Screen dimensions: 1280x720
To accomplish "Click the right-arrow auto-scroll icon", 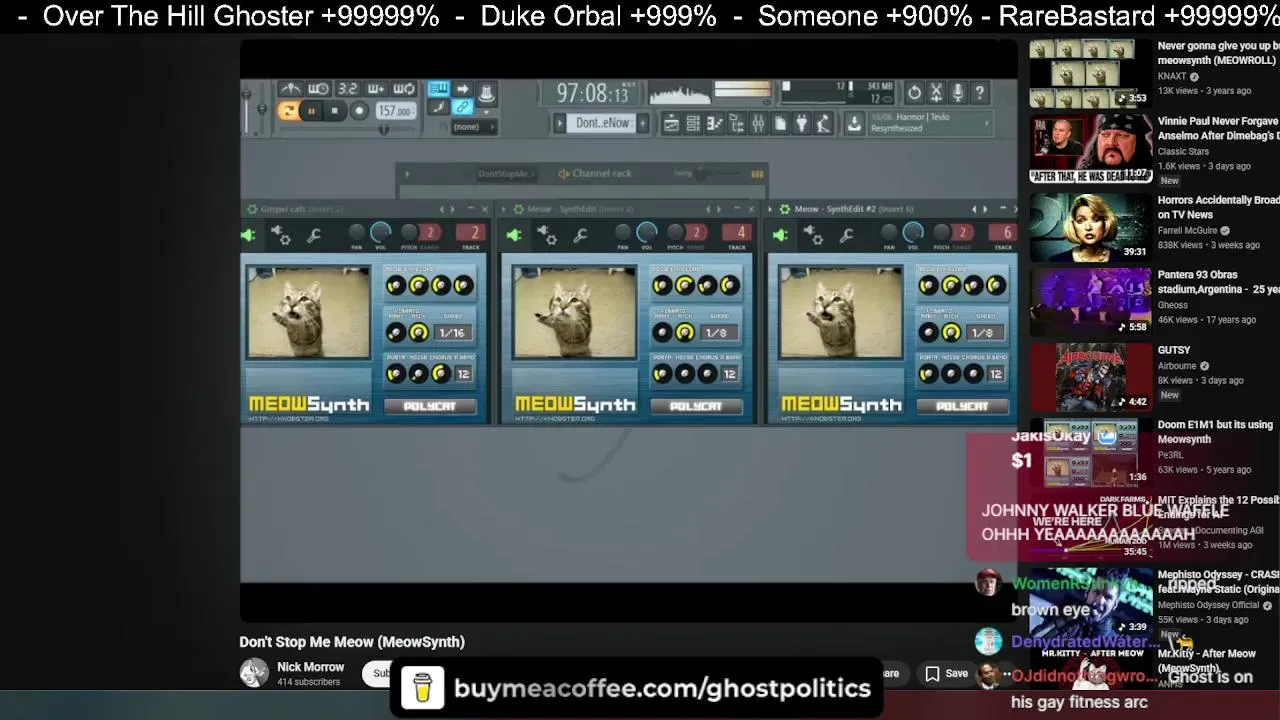I will pos(462,89).
